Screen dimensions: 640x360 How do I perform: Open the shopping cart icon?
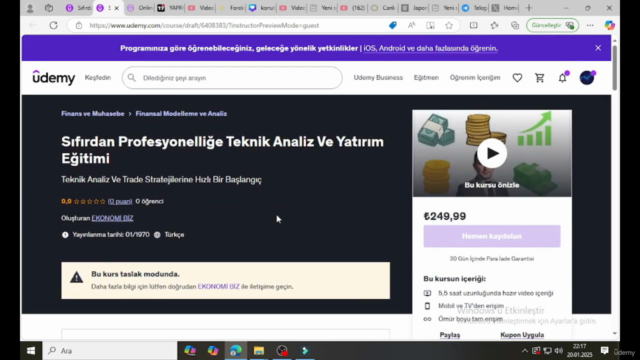pos(540,78)
